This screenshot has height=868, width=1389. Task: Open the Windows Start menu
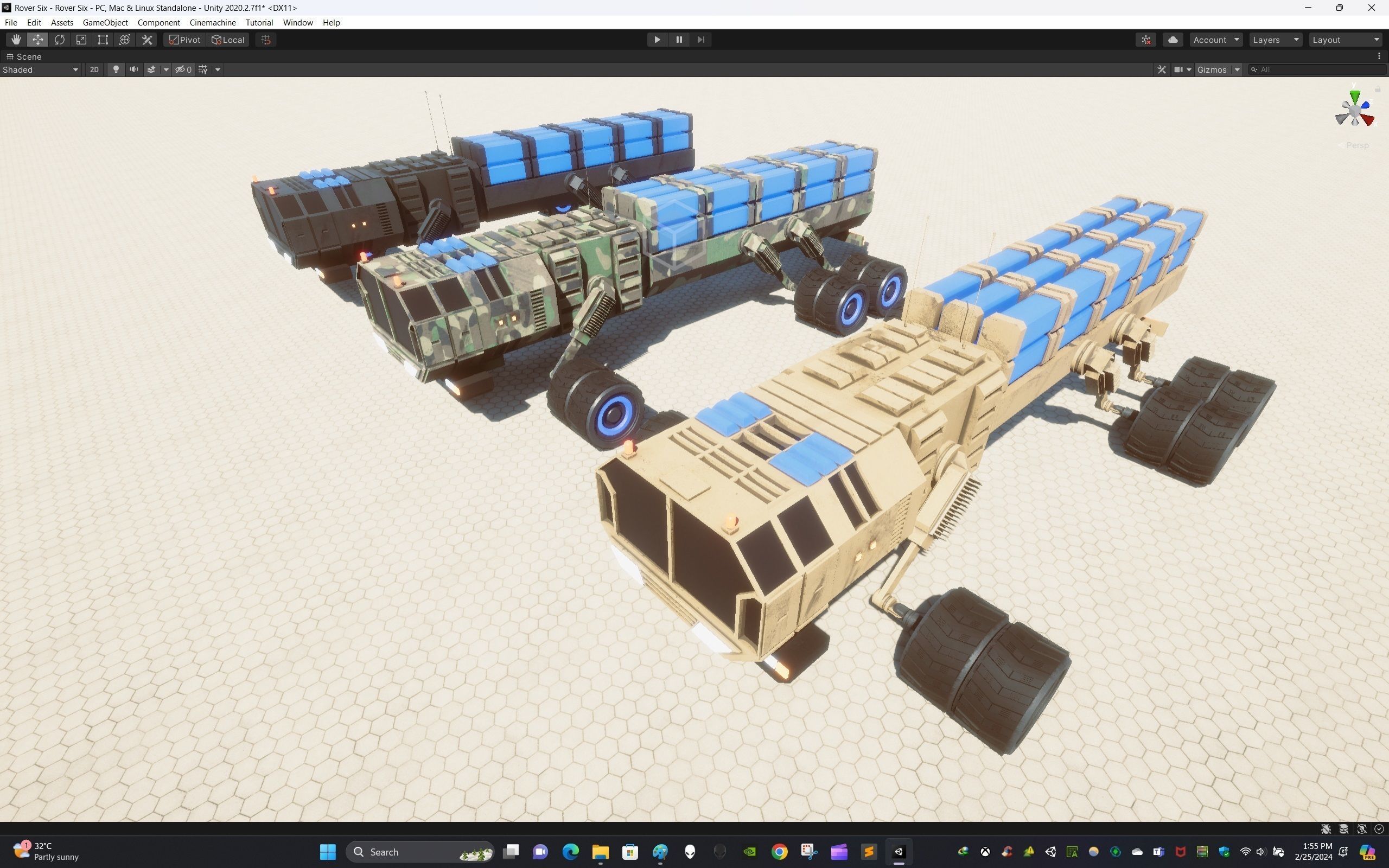pyautogui.click(x=328, y=851)
